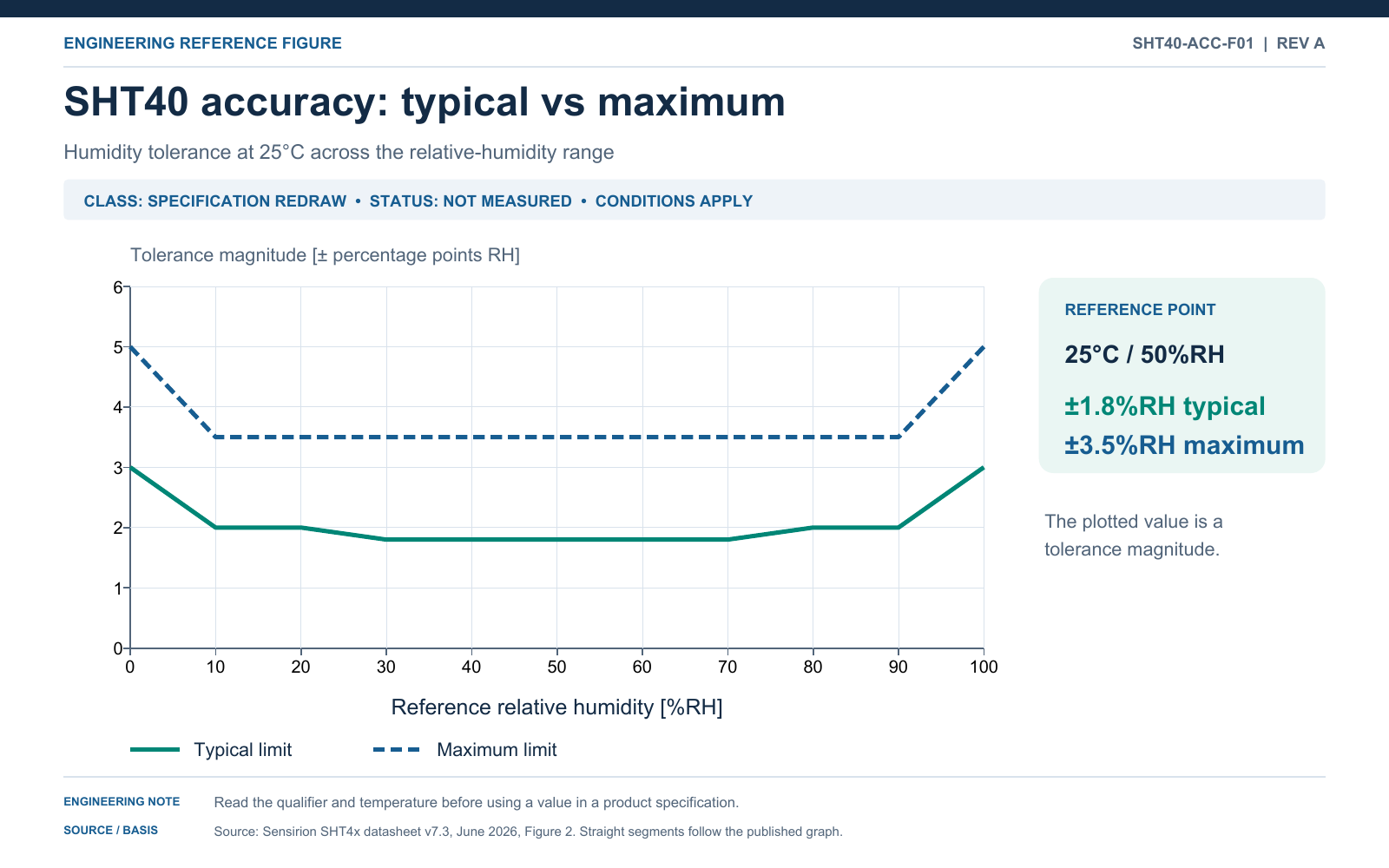This screenshot has height=868, width=1389.
Task: Click the document ID 'SHT40-ACC-F01'
Action: click(1193, 43)
